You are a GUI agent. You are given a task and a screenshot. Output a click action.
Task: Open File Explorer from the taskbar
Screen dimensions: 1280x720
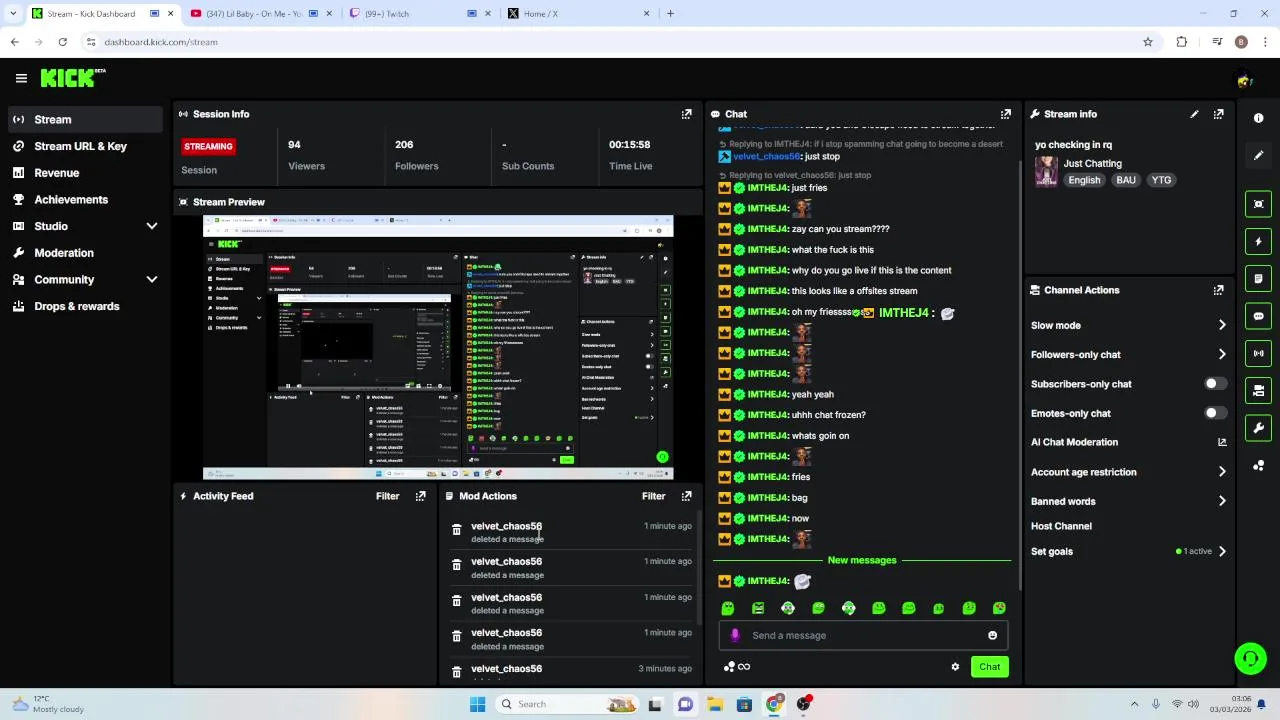coord(715,704)
